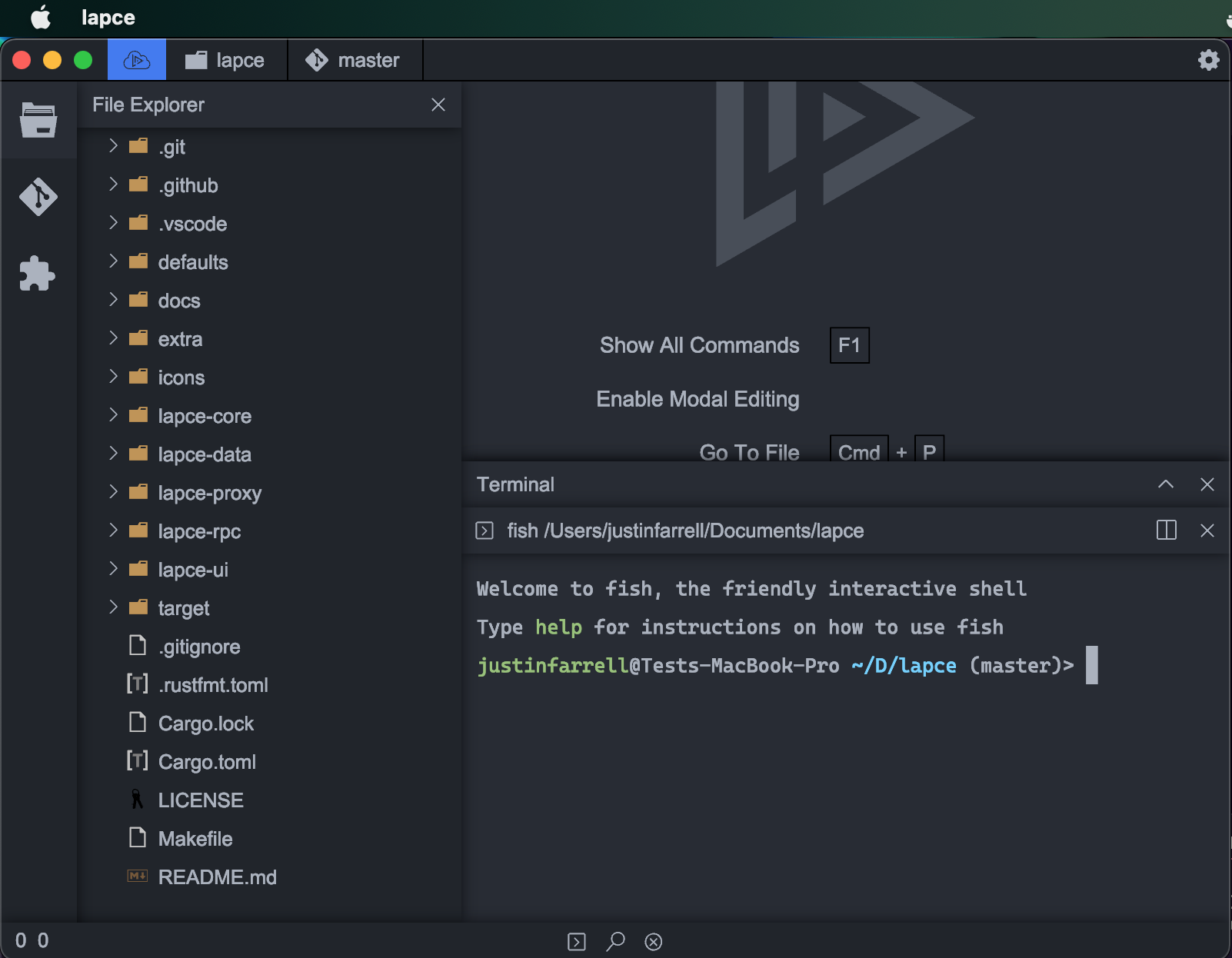1232x958 pixels.
Task: Select README.md in the file tree
Action: point(218,877)
